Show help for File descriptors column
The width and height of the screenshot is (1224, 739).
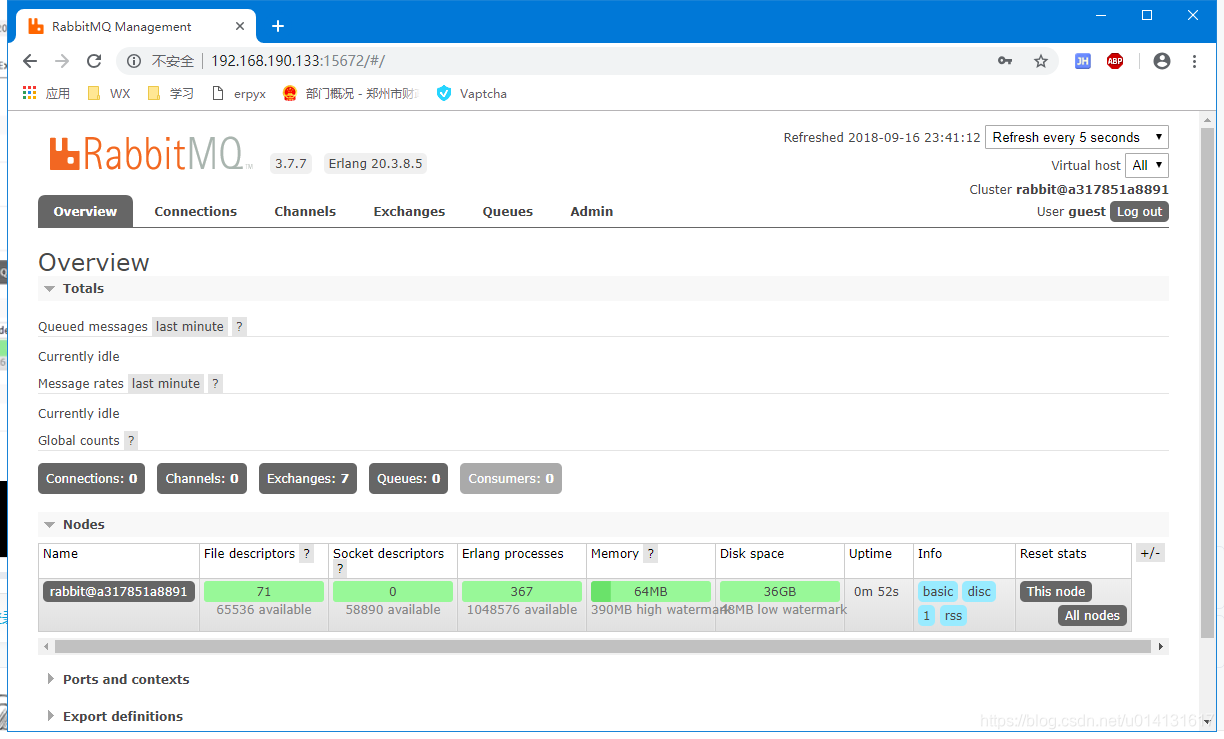pyautogui.click(x=307, y=554)
